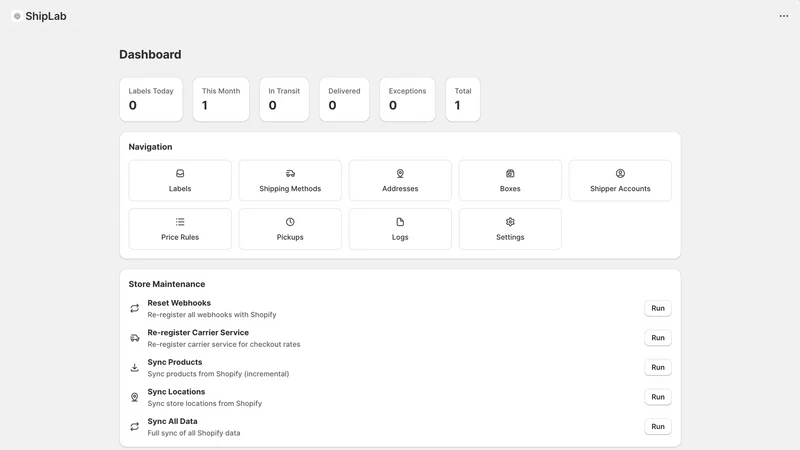Click the Labels text label
Screen dimensions: 800x450
(180, 189)
